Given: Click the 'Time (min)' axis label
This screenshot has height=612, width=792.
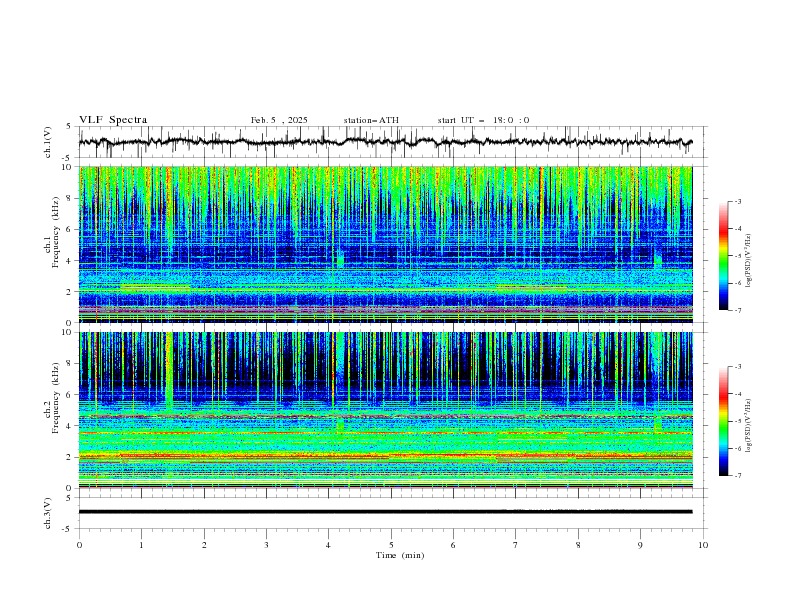Looking at the screenshot, I should 400,555.
